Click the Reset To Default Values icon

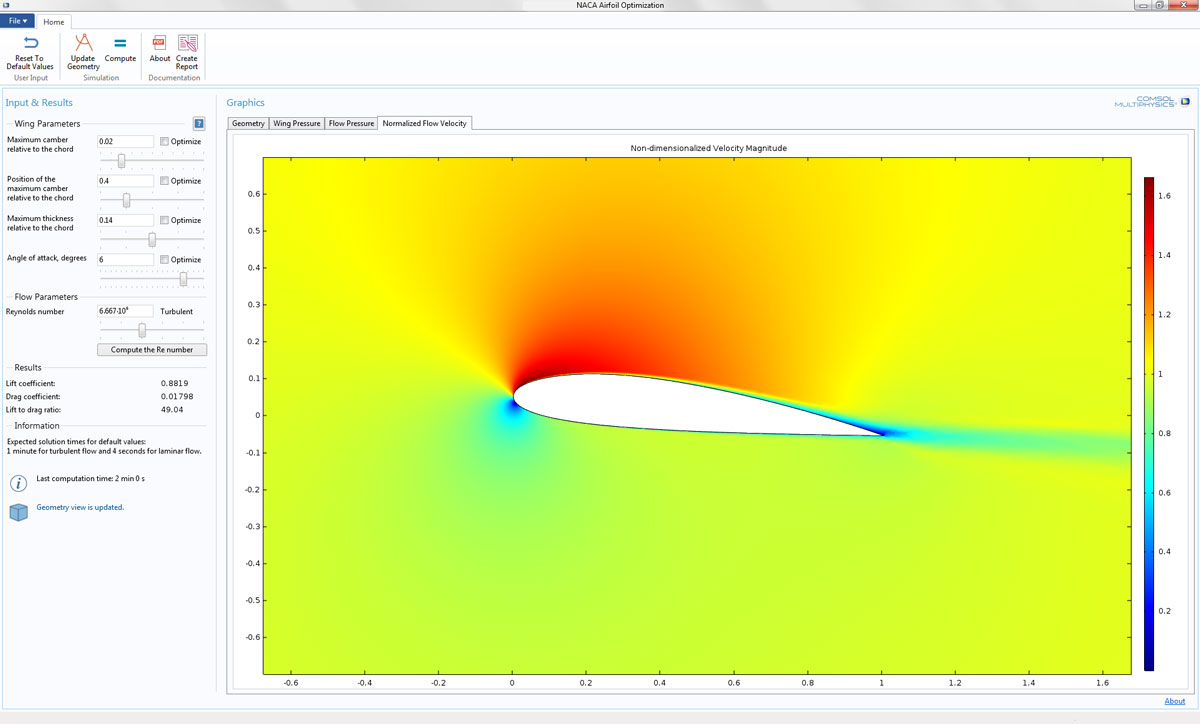point(30,43)
